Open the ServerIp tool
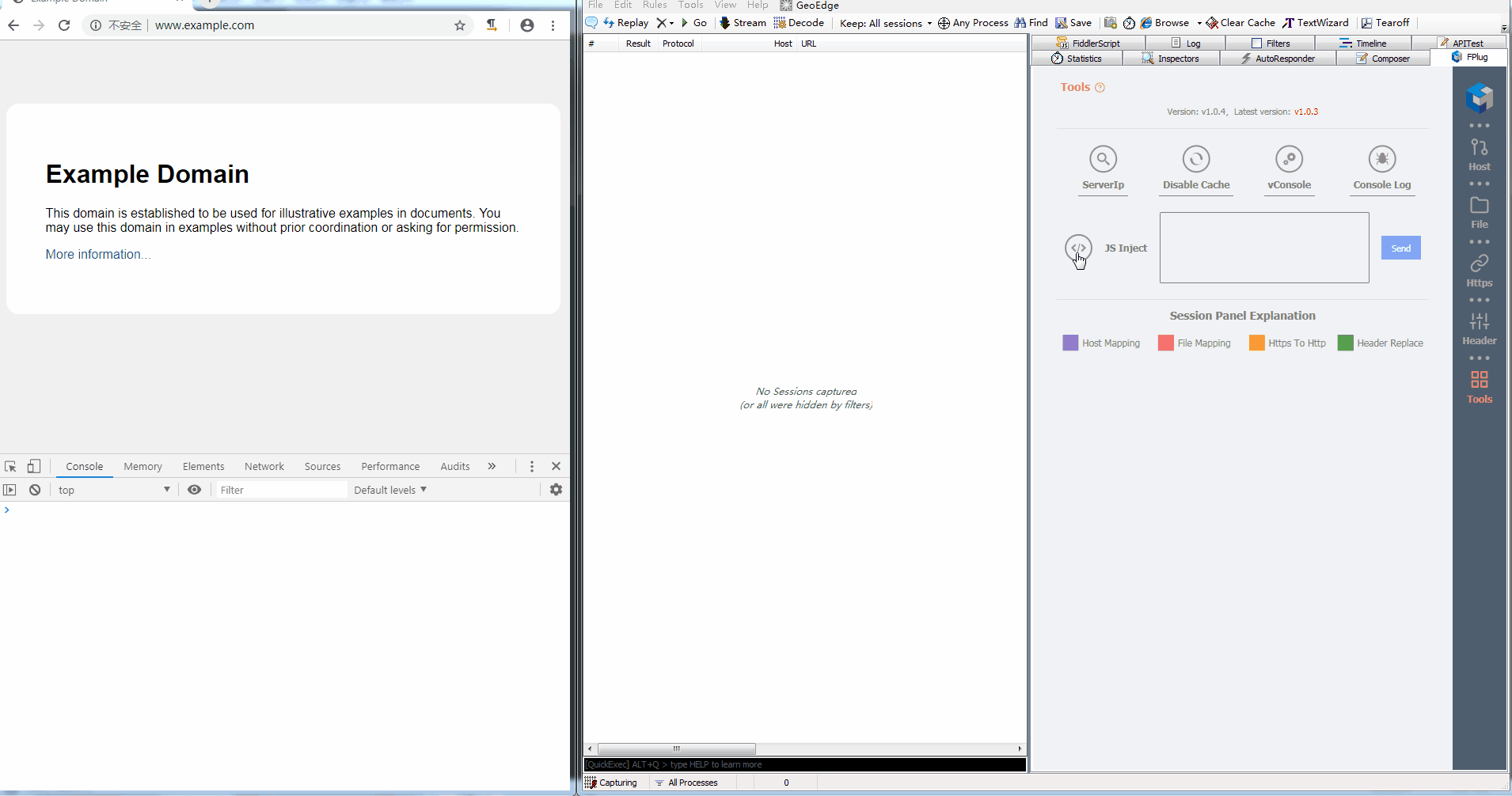 coord(1103,169)
